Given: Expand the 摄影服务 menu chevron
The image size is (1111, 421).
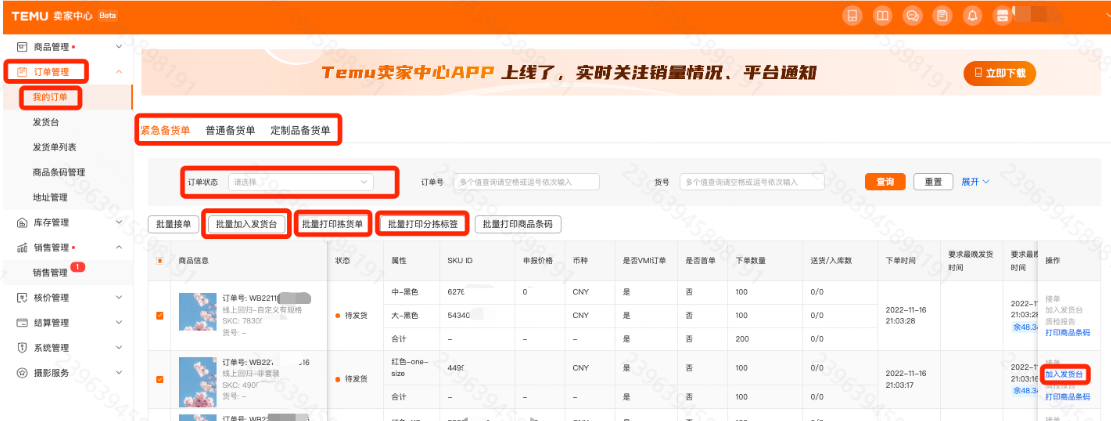Looking at the screenshot, I should coord(119,373).
